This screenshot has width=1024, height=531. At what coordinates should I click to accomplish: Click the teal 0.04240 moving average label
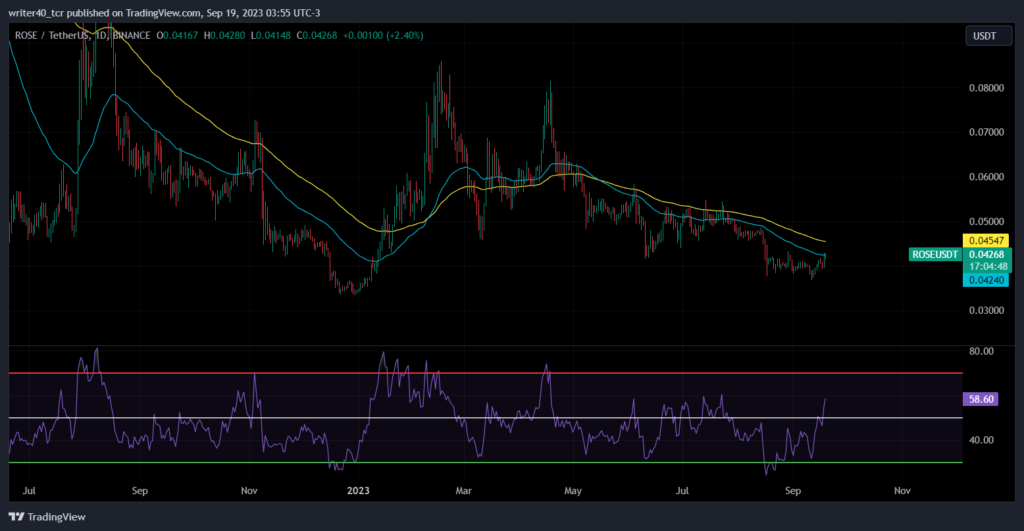pyautogui.click(x=986, y=280)
